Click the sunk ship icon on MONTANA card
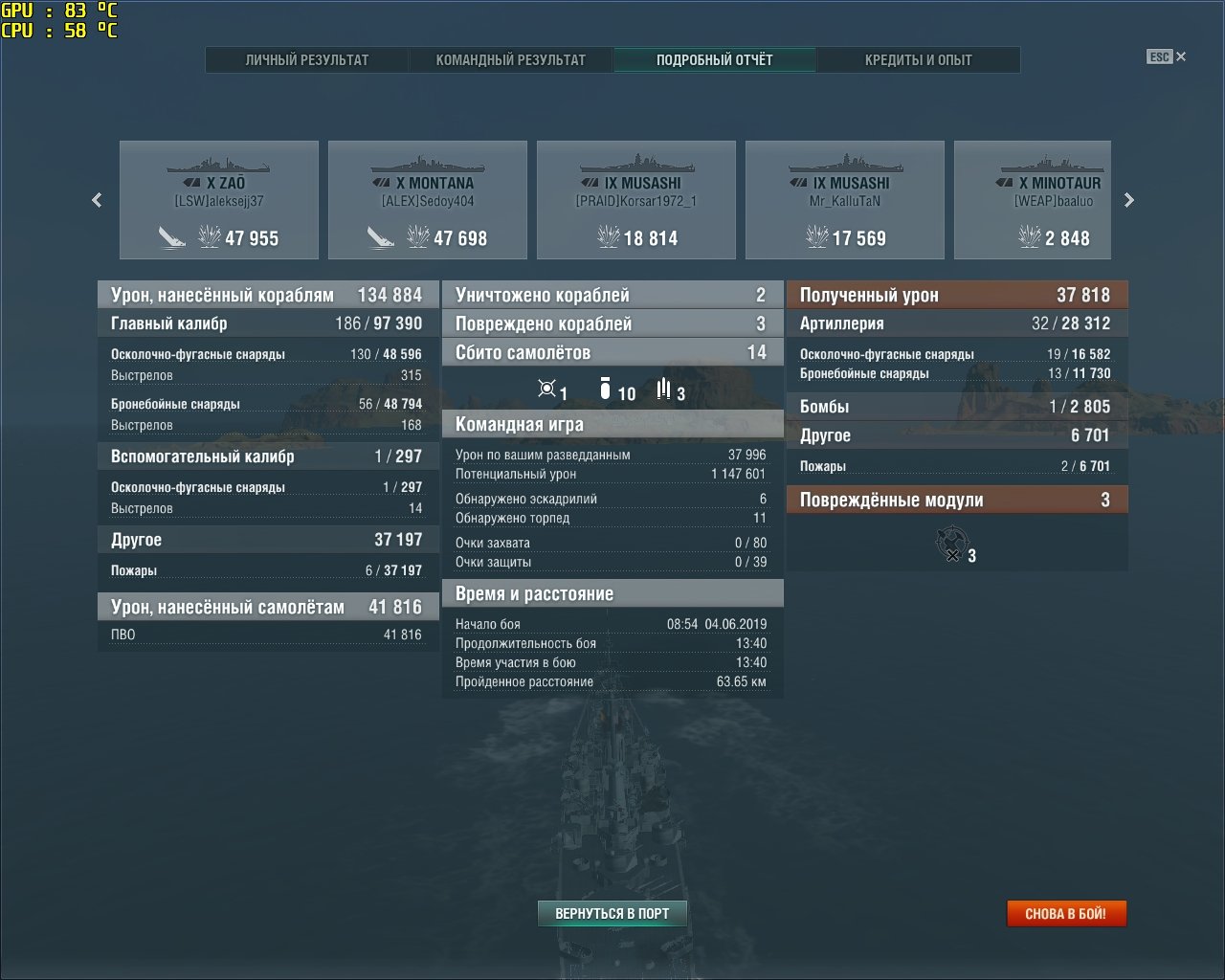This screenshot has width=1225, height=980. click(381, 236)
